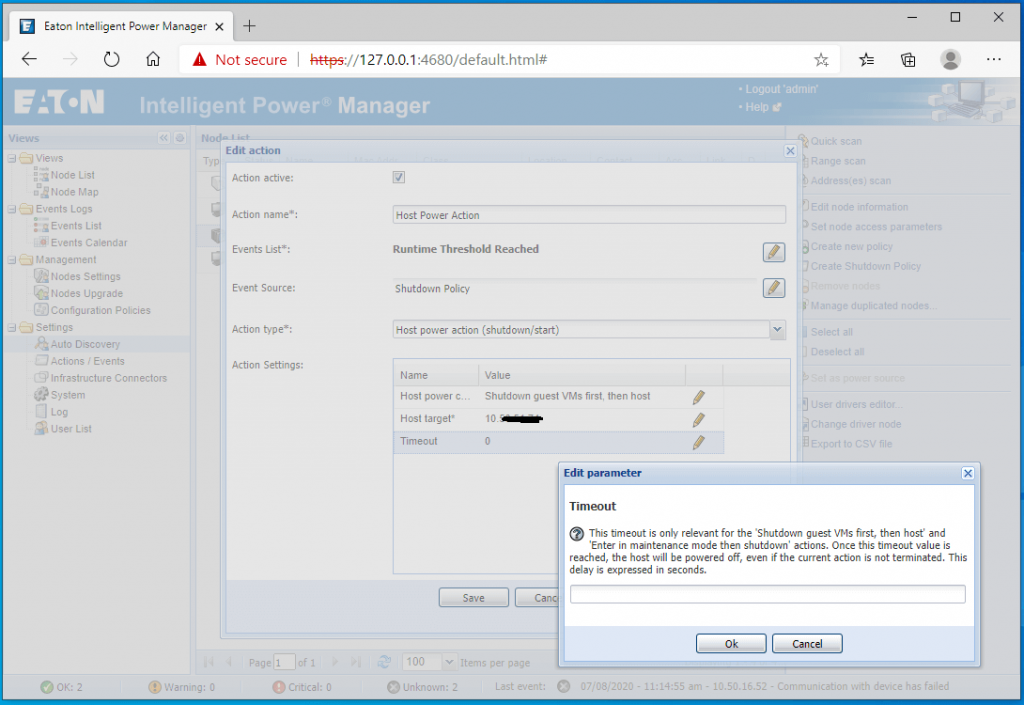Click Ok in Edit parameter dialog
This screenshot has height=705, width=1024.
[731, 644]
